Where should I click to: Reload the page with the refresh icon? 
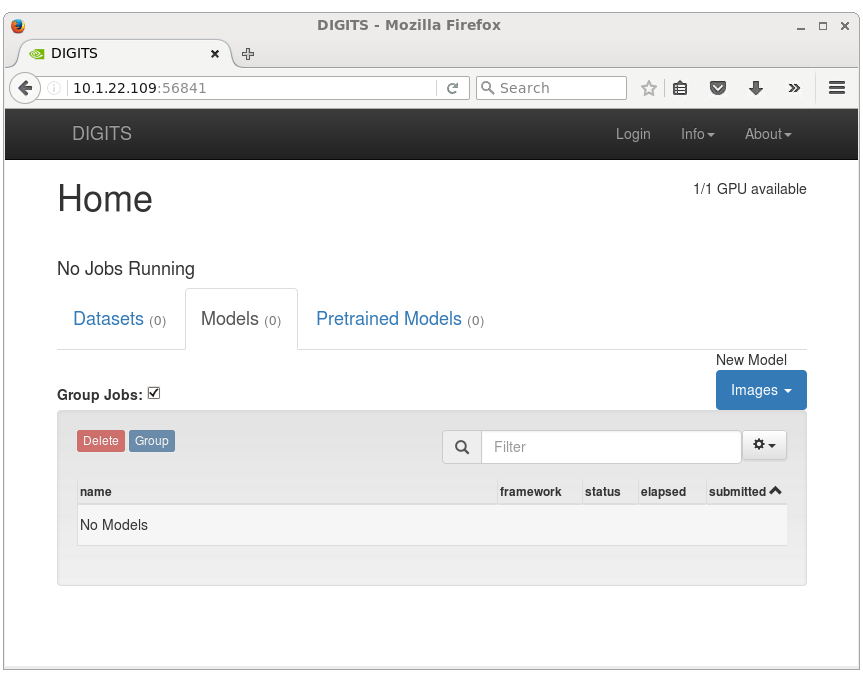pyautogui.click(x=452, y=88)
